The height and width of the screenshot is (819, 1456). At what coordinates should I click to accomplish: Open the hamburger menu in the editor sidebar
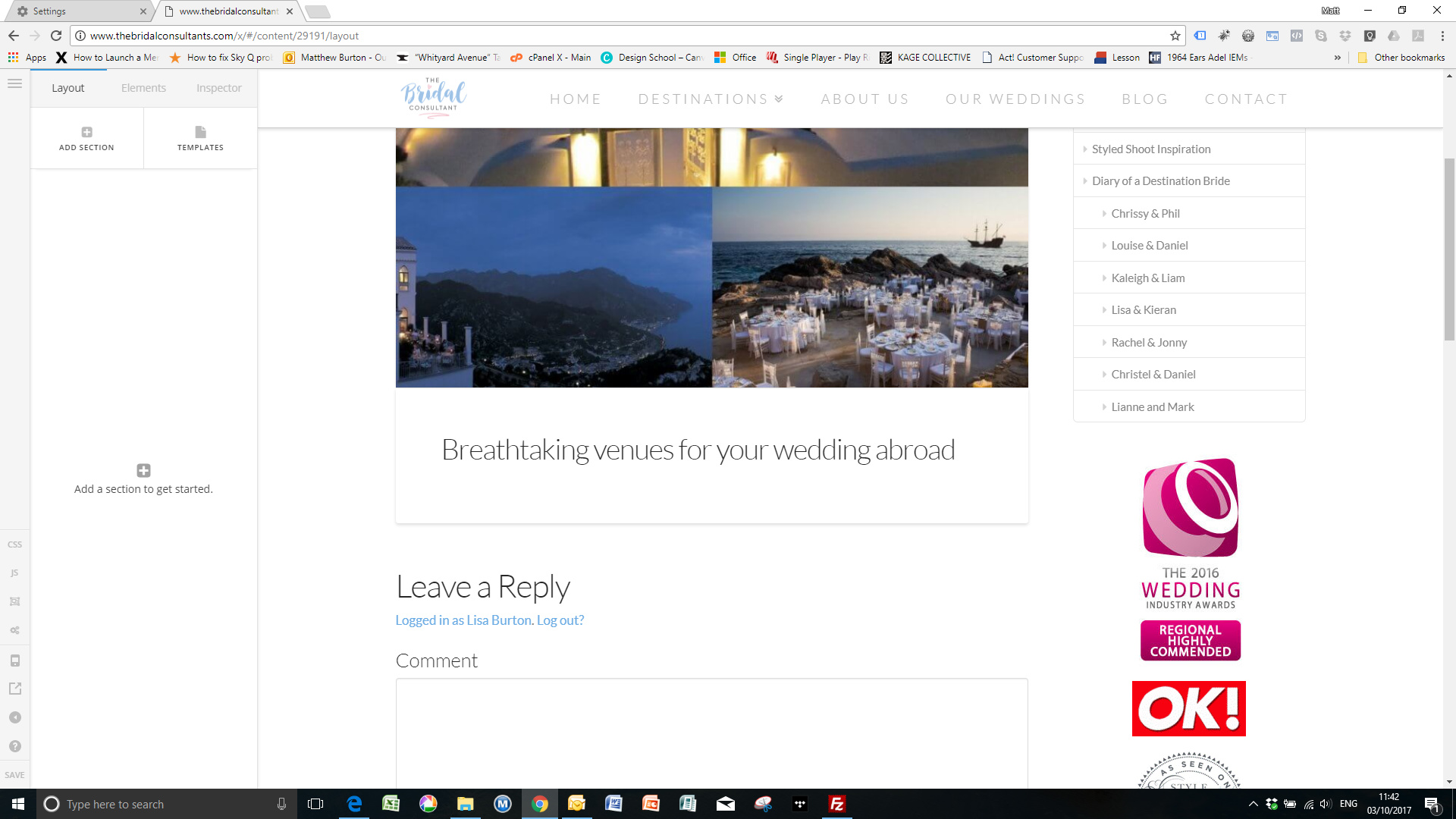point(14,83)
